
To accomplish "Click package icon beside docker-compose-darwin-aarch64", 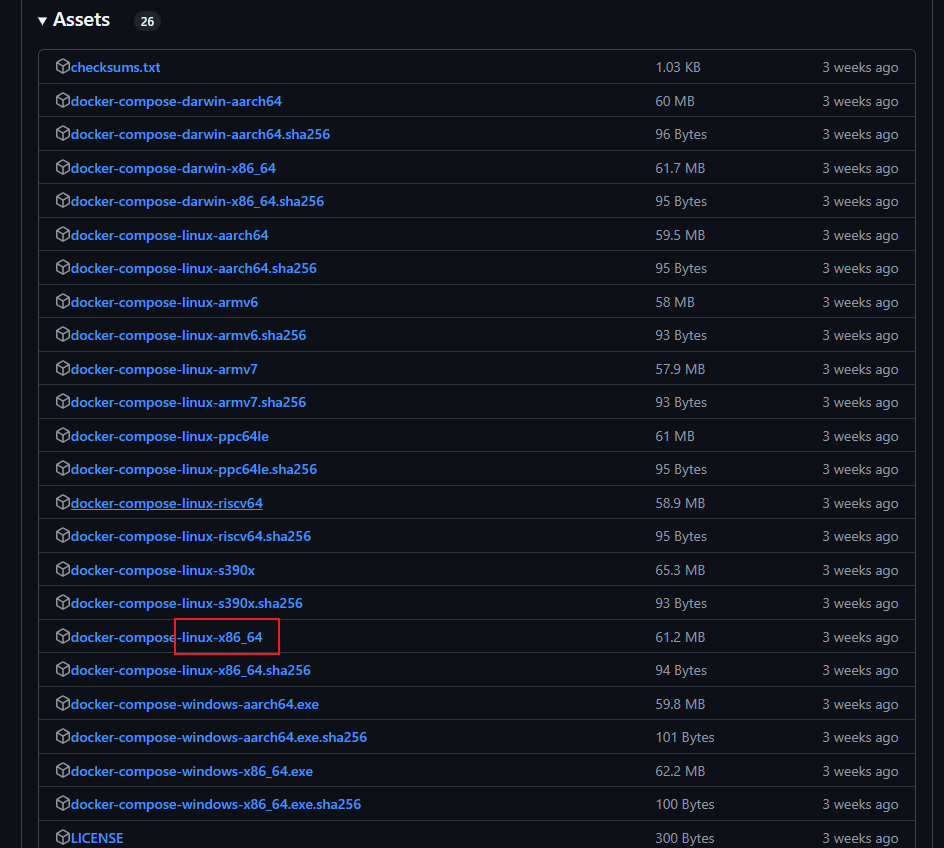I will point(63,100).
